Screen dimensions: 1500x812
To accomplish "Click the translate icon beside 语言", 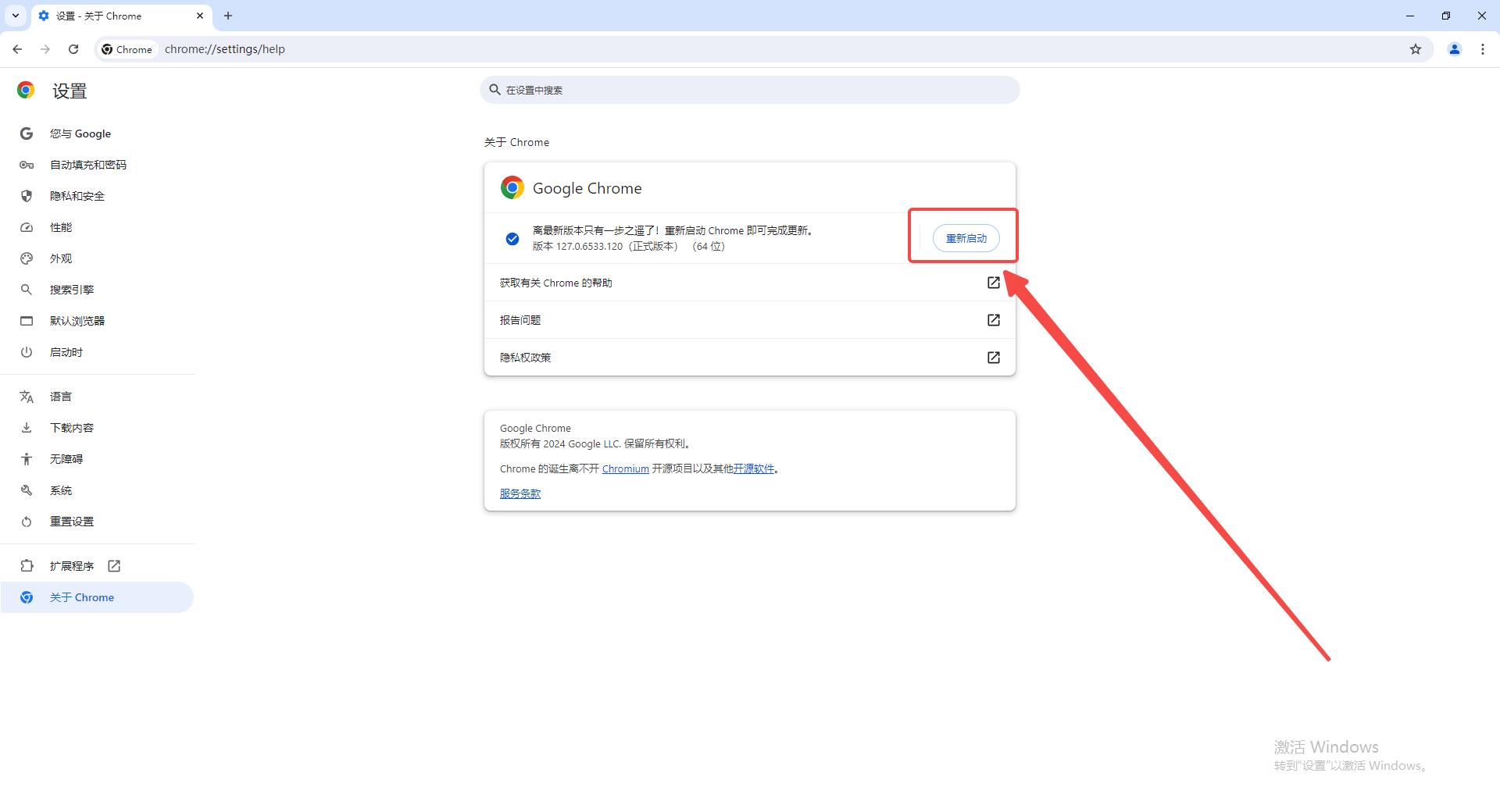I will [27, 397].
